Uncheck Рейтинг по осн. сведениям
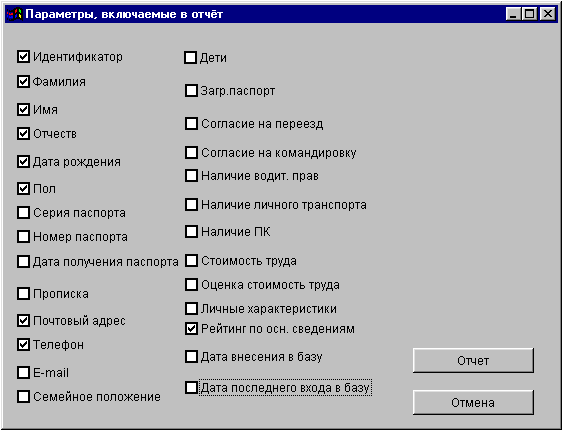 click(191, 329)
